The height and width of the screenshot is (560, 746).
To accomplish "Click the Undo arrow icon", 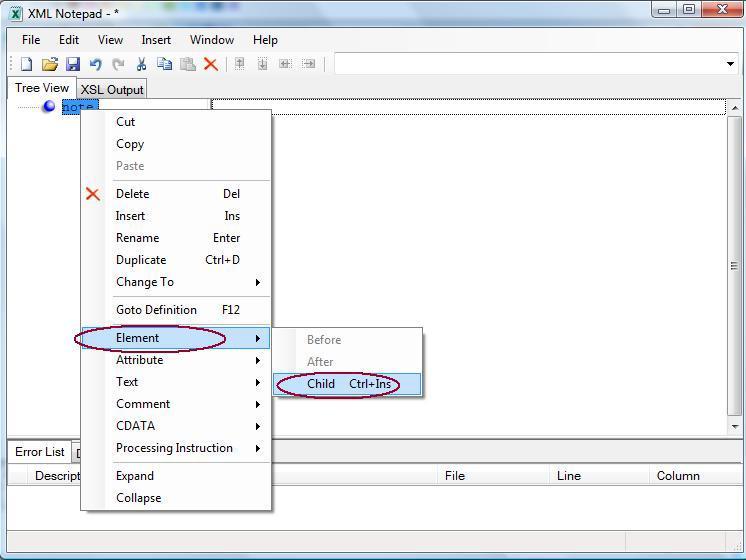I will pos(96,64).
